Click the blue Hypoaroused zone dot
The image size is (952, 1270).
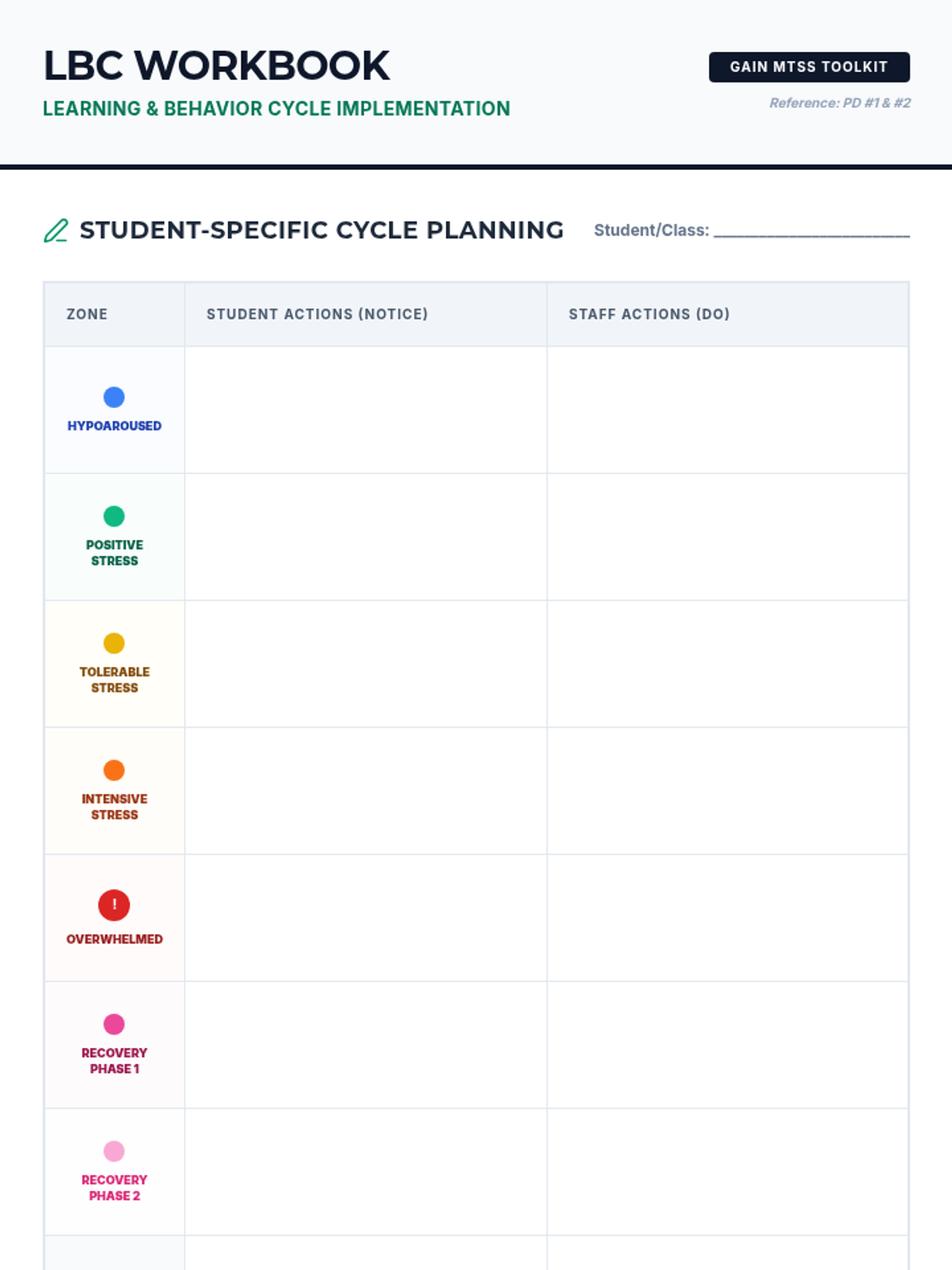[114, 397]
